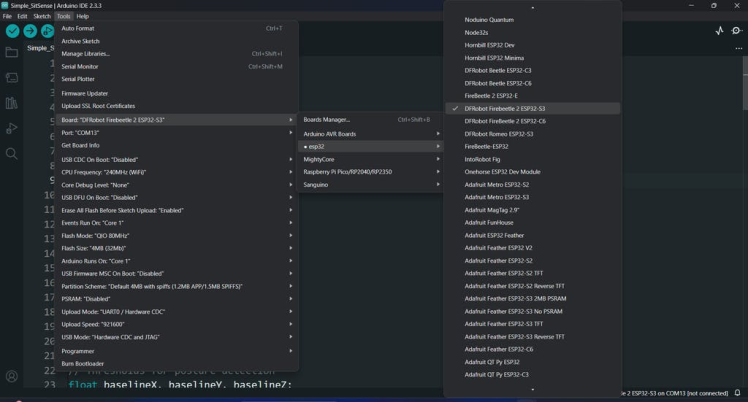Open Serial Monitor icon at top right

click(737, 31)
